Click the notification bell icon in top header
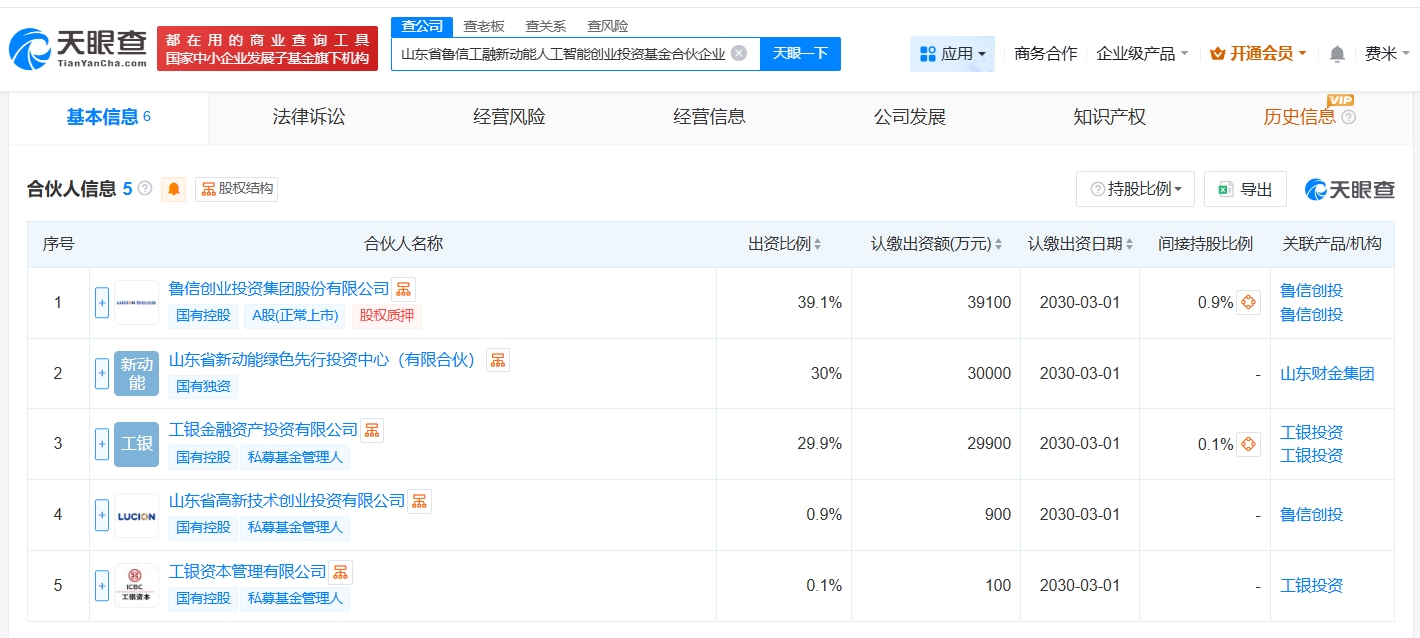This screenshot has height=638, width=1420. pos(1337,54)
